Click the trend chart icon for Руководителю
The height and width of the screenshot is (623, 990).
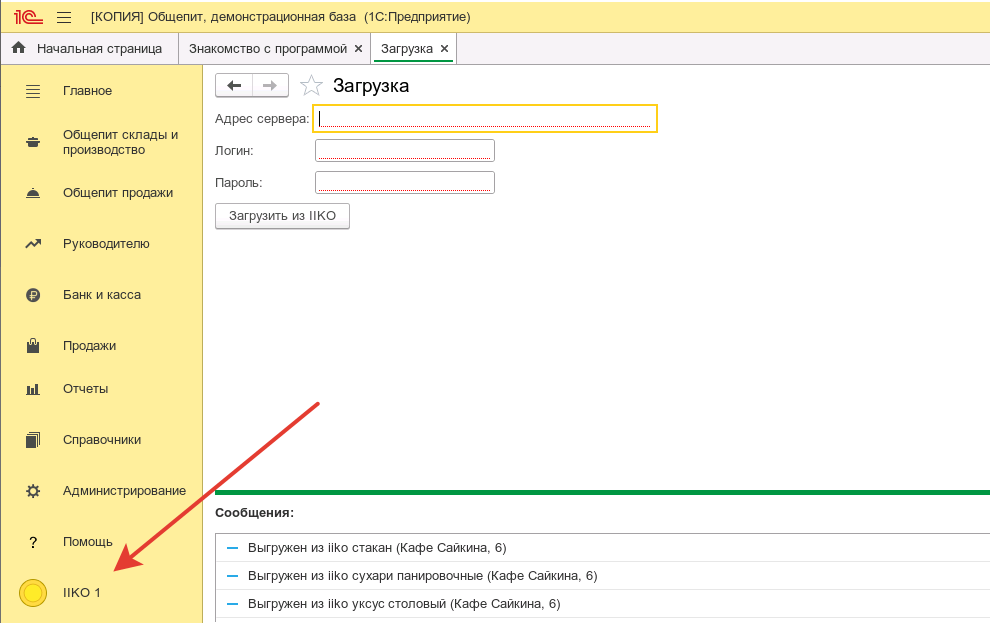pyautogui.click(x=33, y=244)
